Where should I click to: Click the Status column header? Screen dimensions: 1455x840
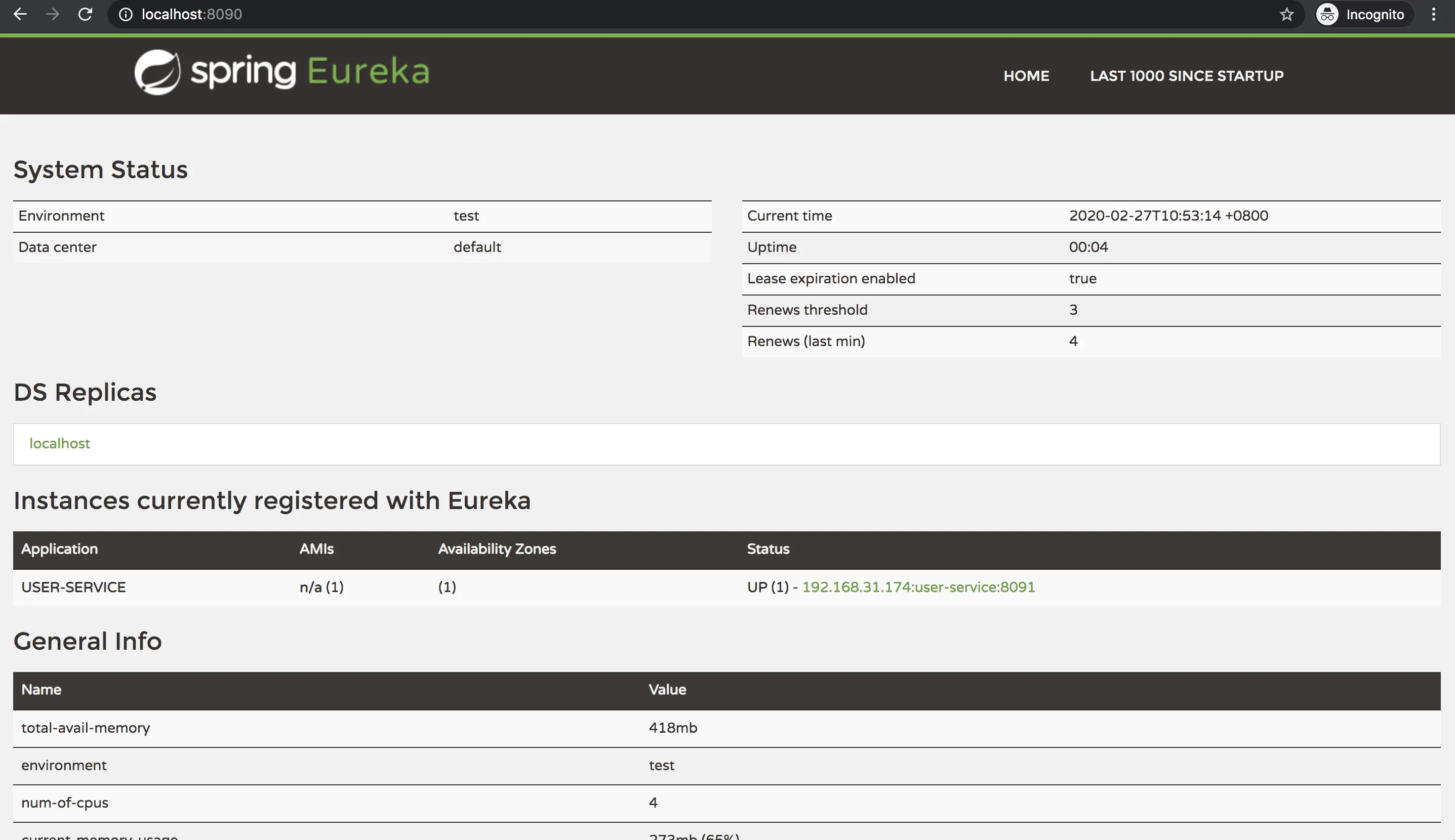click(767, 549)
